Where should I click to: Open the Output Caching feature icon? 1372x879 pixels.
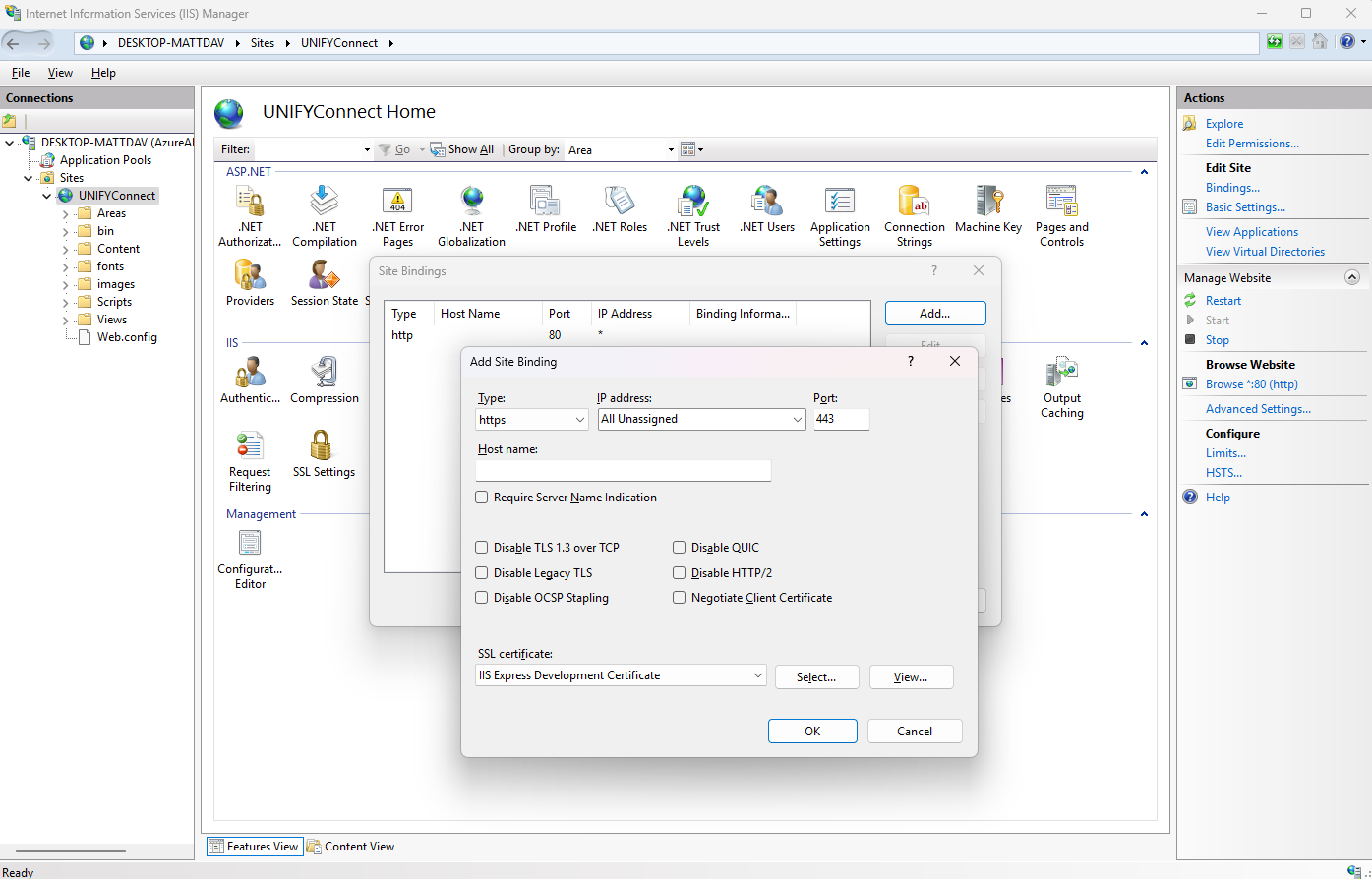coord(1061,372)
